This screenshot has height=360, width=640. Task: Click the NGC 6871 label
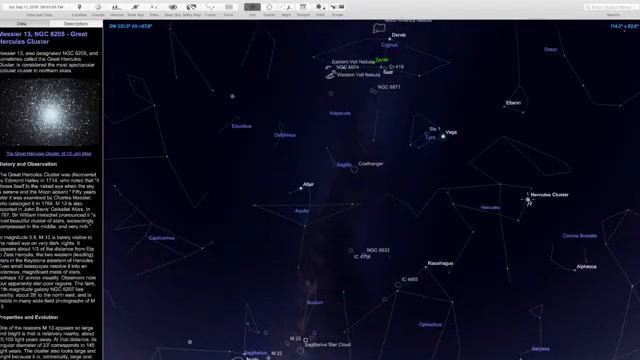[389, 87]
